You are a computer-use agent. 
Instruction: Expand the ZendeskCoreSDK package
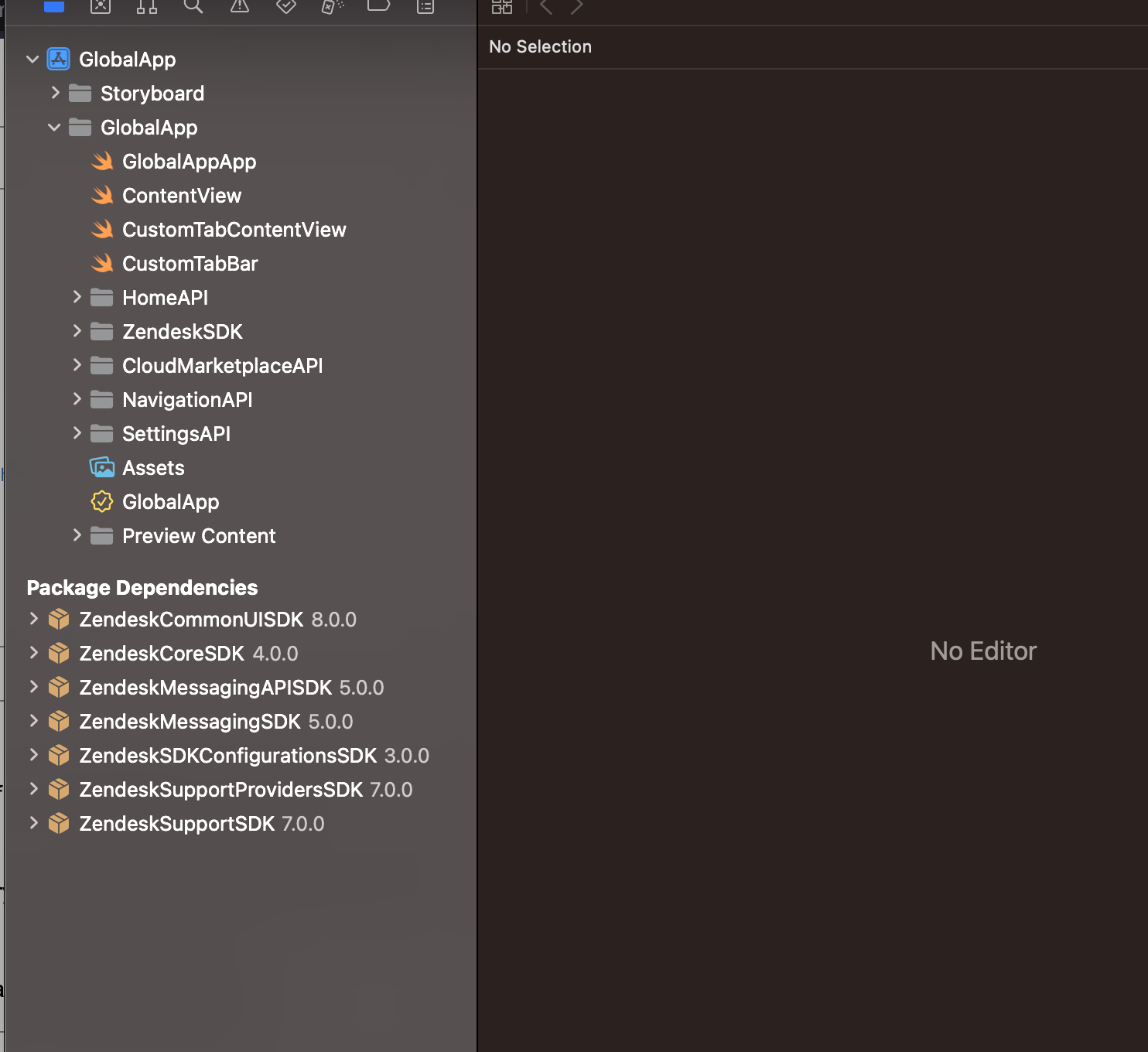point(33,653)
